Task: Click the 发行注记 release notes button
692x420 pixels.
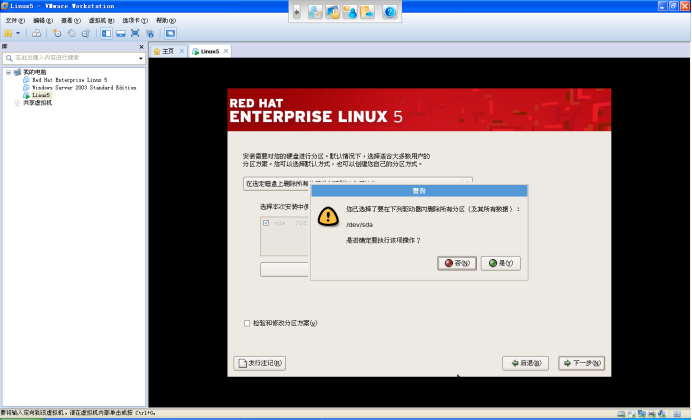Action: 260,363
